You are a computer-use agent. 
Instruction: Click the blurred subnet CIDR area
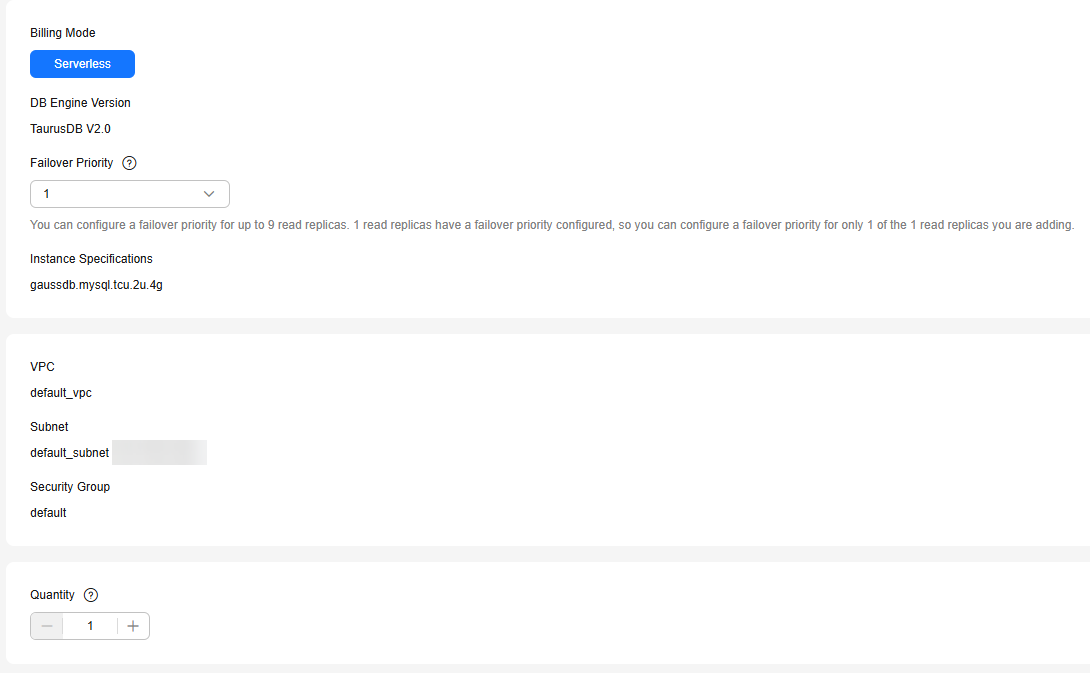(x=159, y=453)
